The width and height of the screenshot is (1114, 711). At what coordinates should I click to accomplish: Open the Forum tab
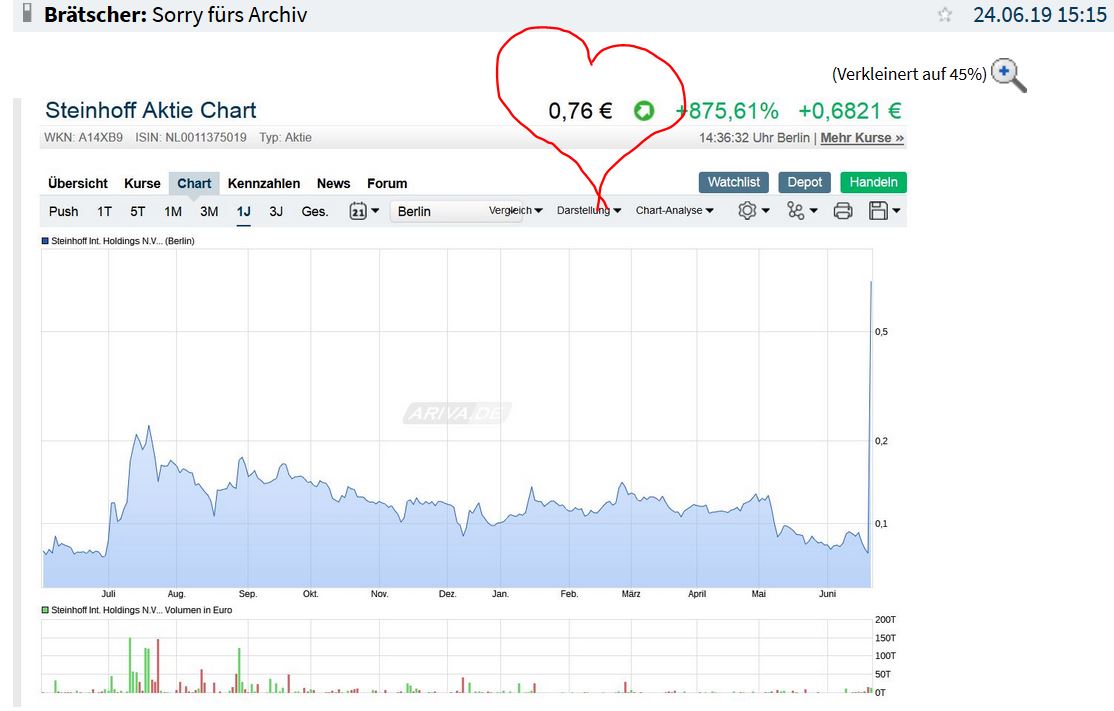[x=387, y=183]
